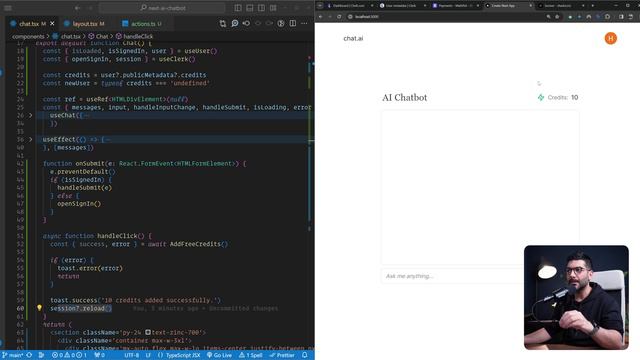Toggle primary side bar layout icon
This screenshot has height=360, width=640.
[238, 8]
